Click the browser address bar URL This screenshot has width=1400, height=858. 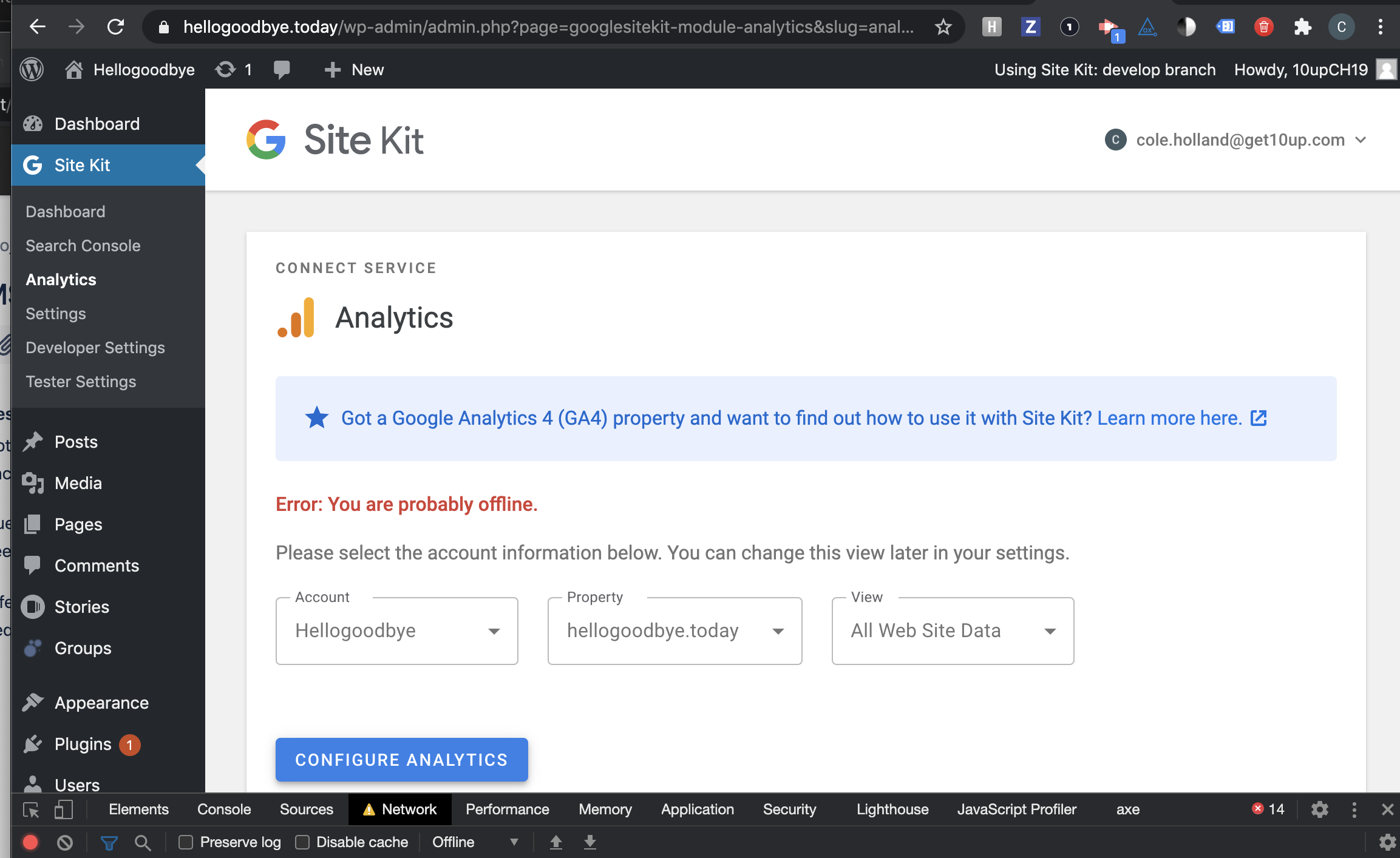548,27
